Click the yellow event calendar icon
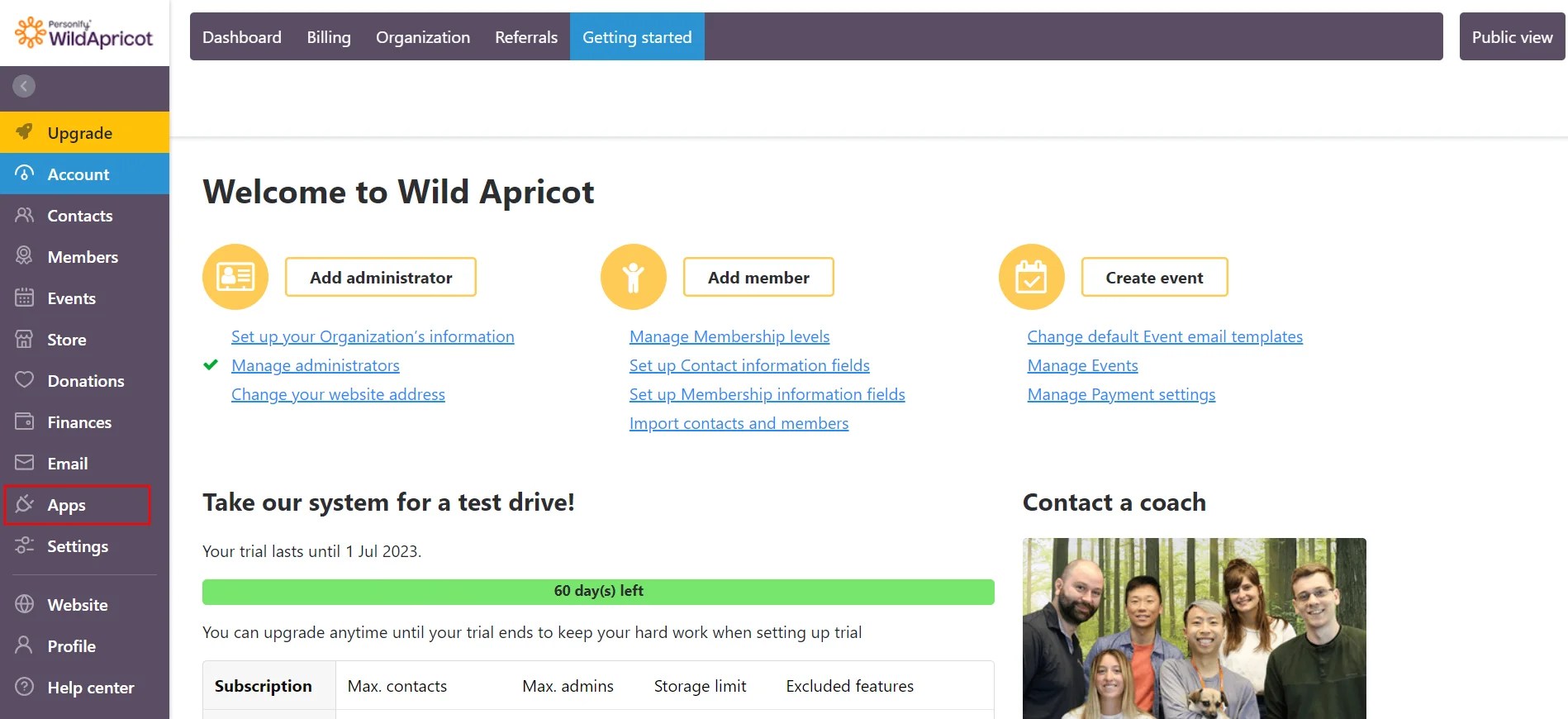This screenshot has height=719, width=1568. pyautogui.click(x=1032, y=277)
